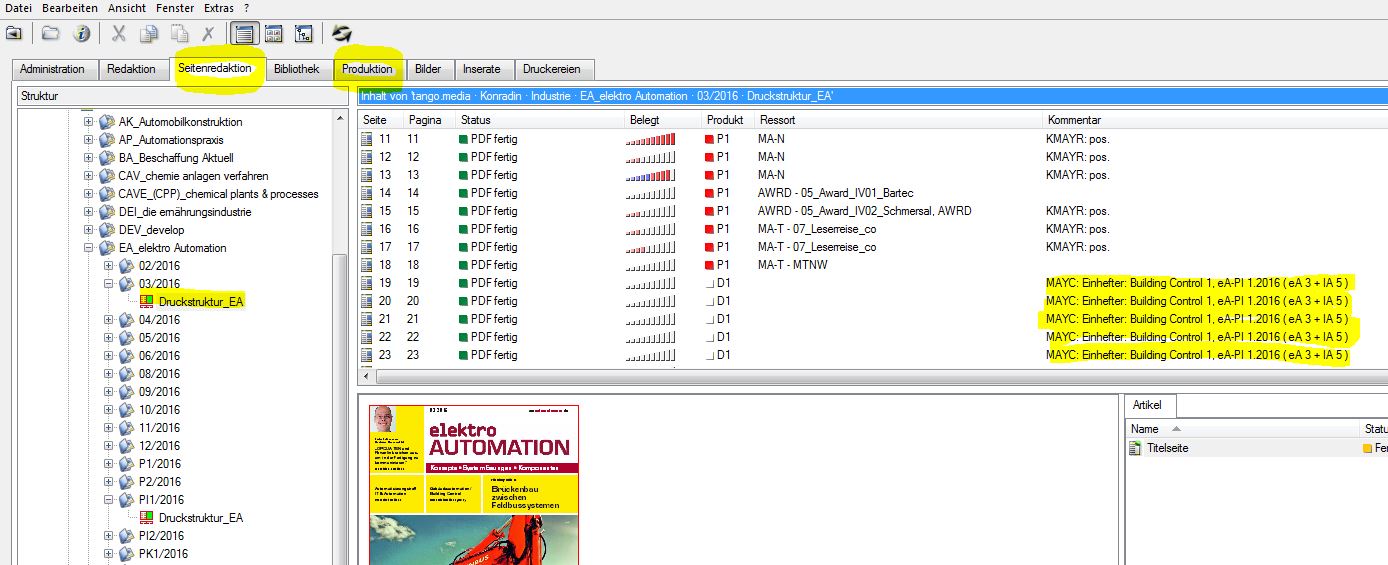Click the scissors cut icon
The width and height of the screenshot is (1388, 565).
[119, 34]
